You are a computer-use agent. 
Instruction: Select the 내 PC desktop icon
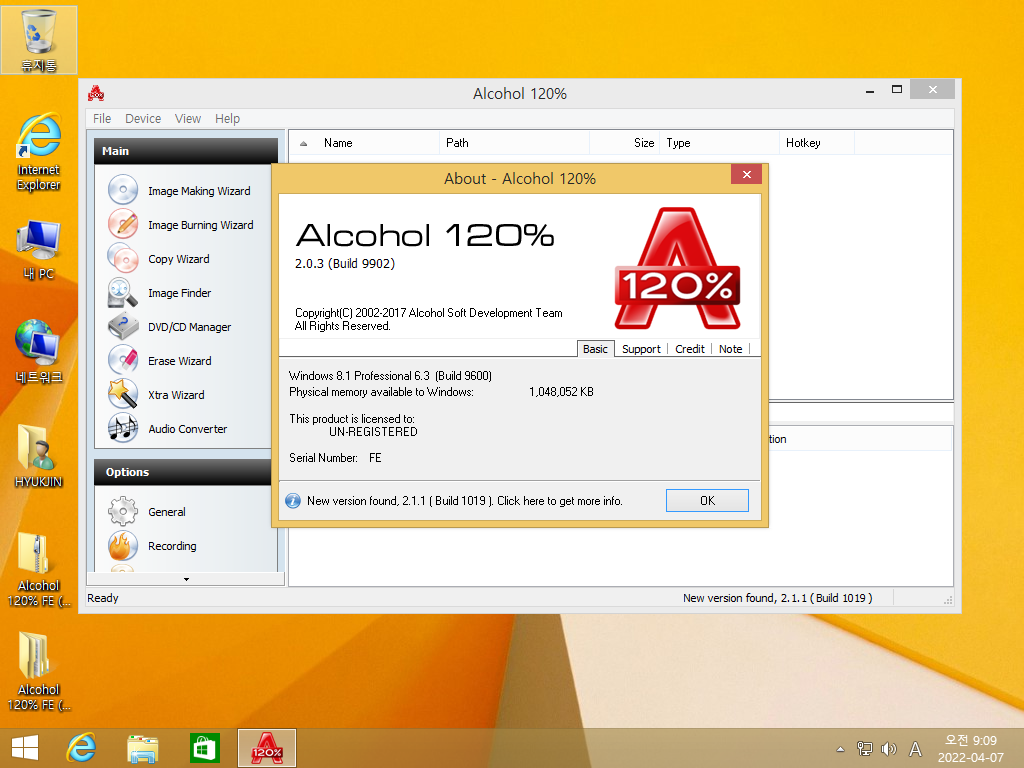coord(39,251)
